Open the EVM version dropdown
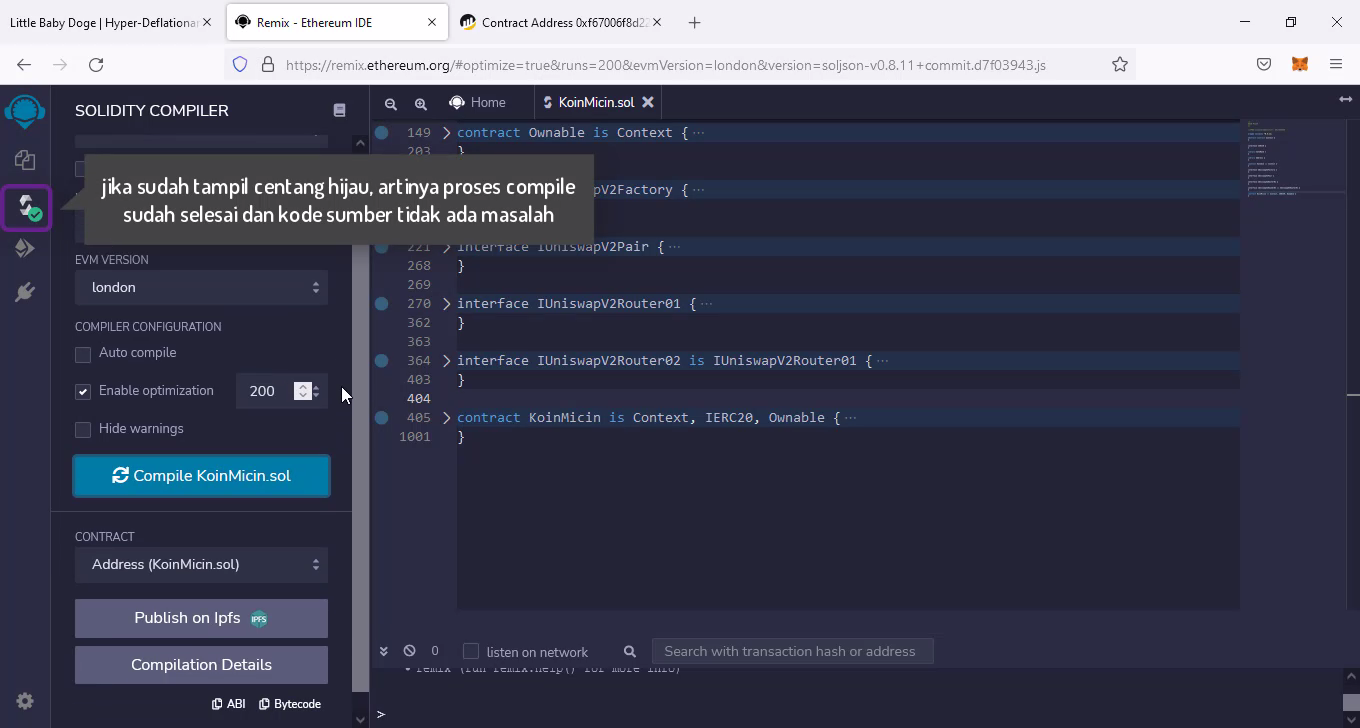 [x=201, y=287]
